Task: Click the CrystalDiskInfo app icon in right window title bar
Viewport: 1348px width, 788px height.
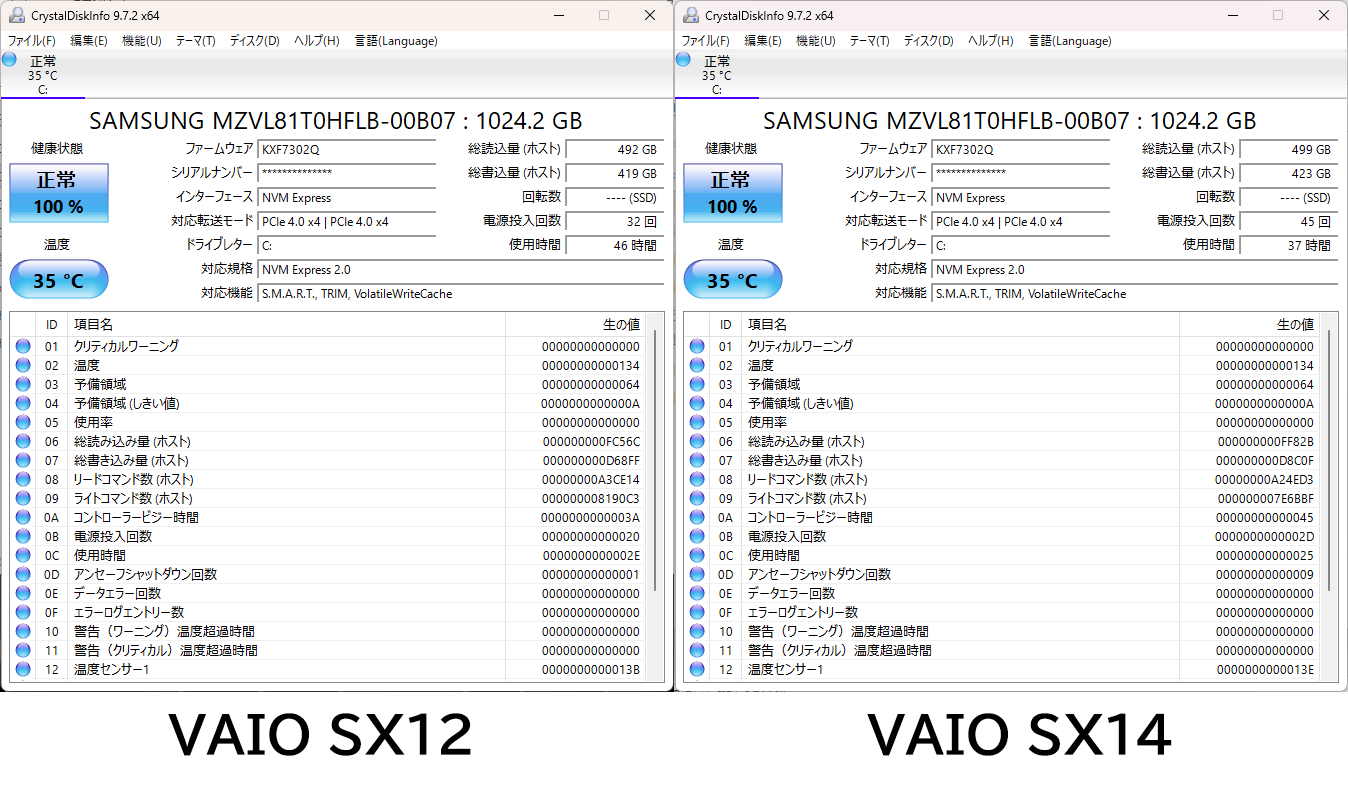Action: 690,15
